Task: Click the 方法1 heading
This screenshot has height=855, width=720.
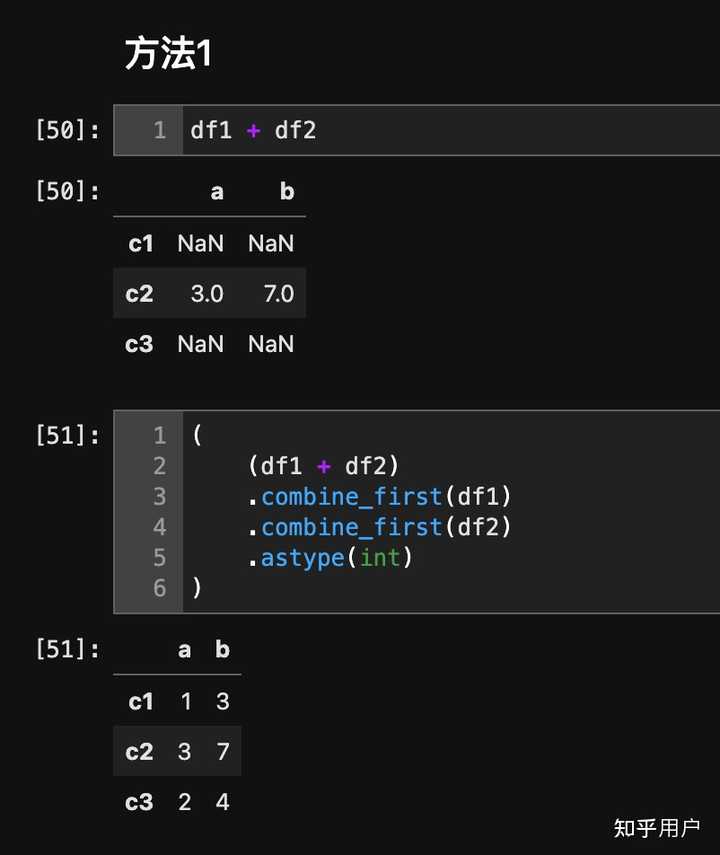Action: (x=168, y=54)
